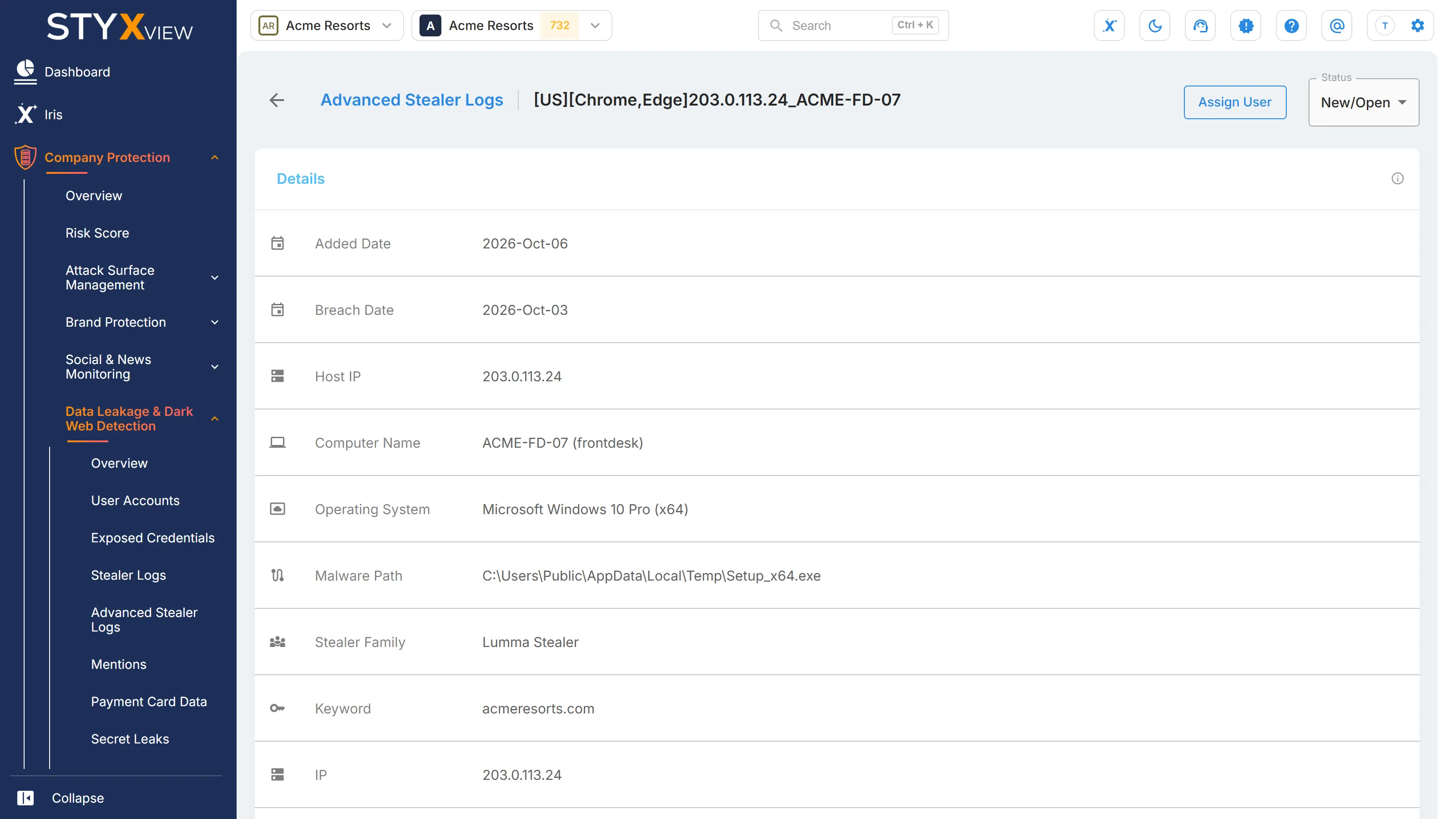Open the support headset icon
This screenshot has width=1456, height=819.
point(1200,25)
